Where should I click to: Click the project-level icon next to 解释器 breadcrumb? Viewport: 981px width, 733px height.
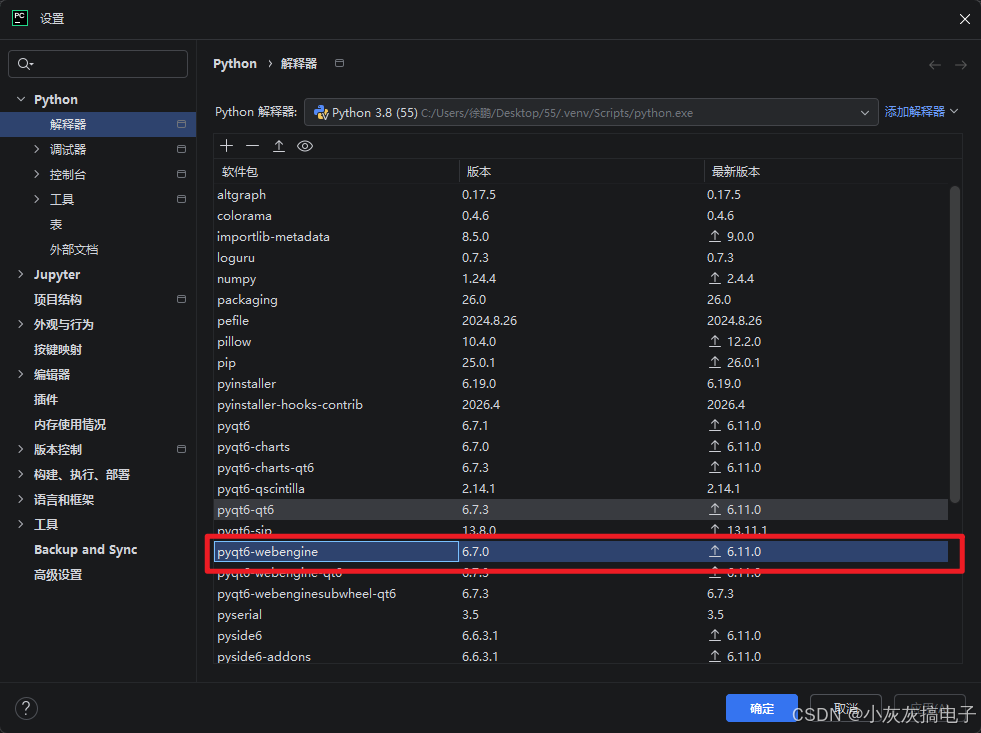pyautogui.click(x=339, y=63)
